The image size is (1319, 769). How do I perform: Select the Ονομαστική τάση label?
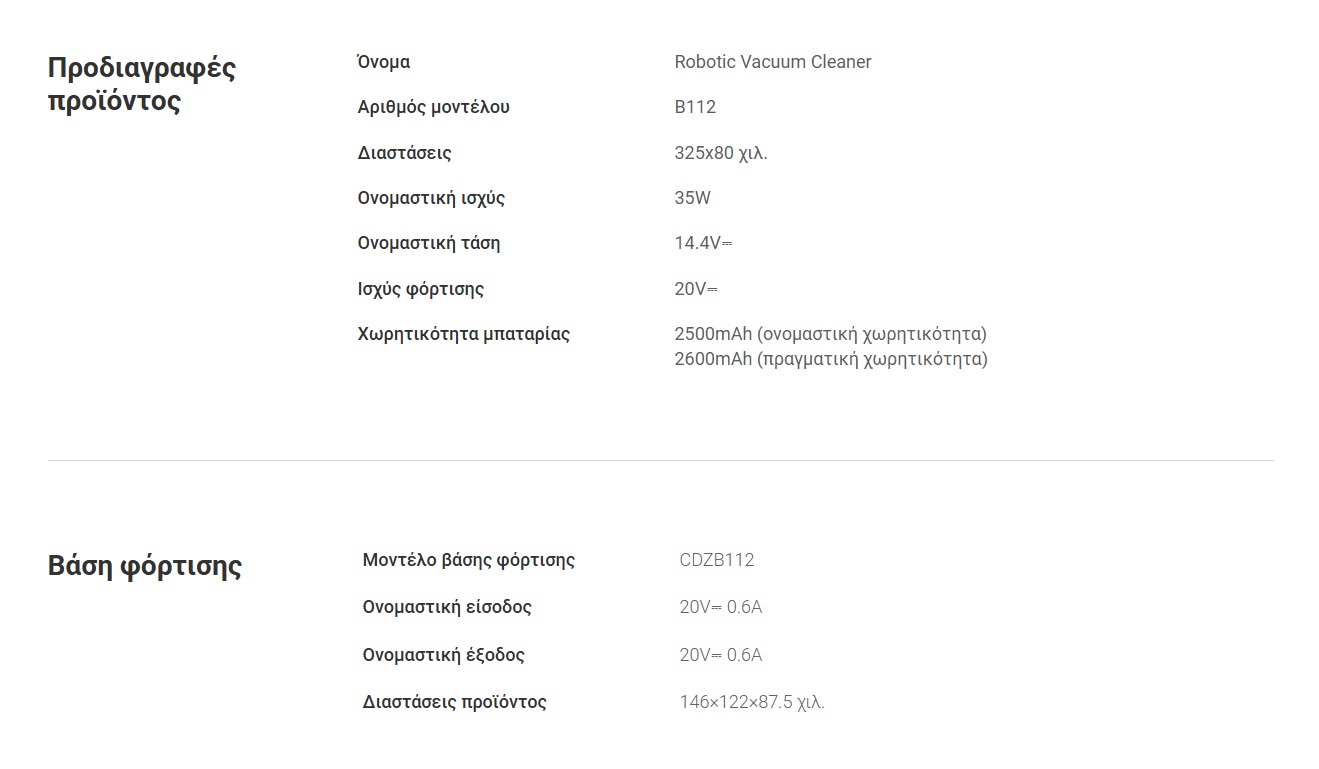pos(429,243)
